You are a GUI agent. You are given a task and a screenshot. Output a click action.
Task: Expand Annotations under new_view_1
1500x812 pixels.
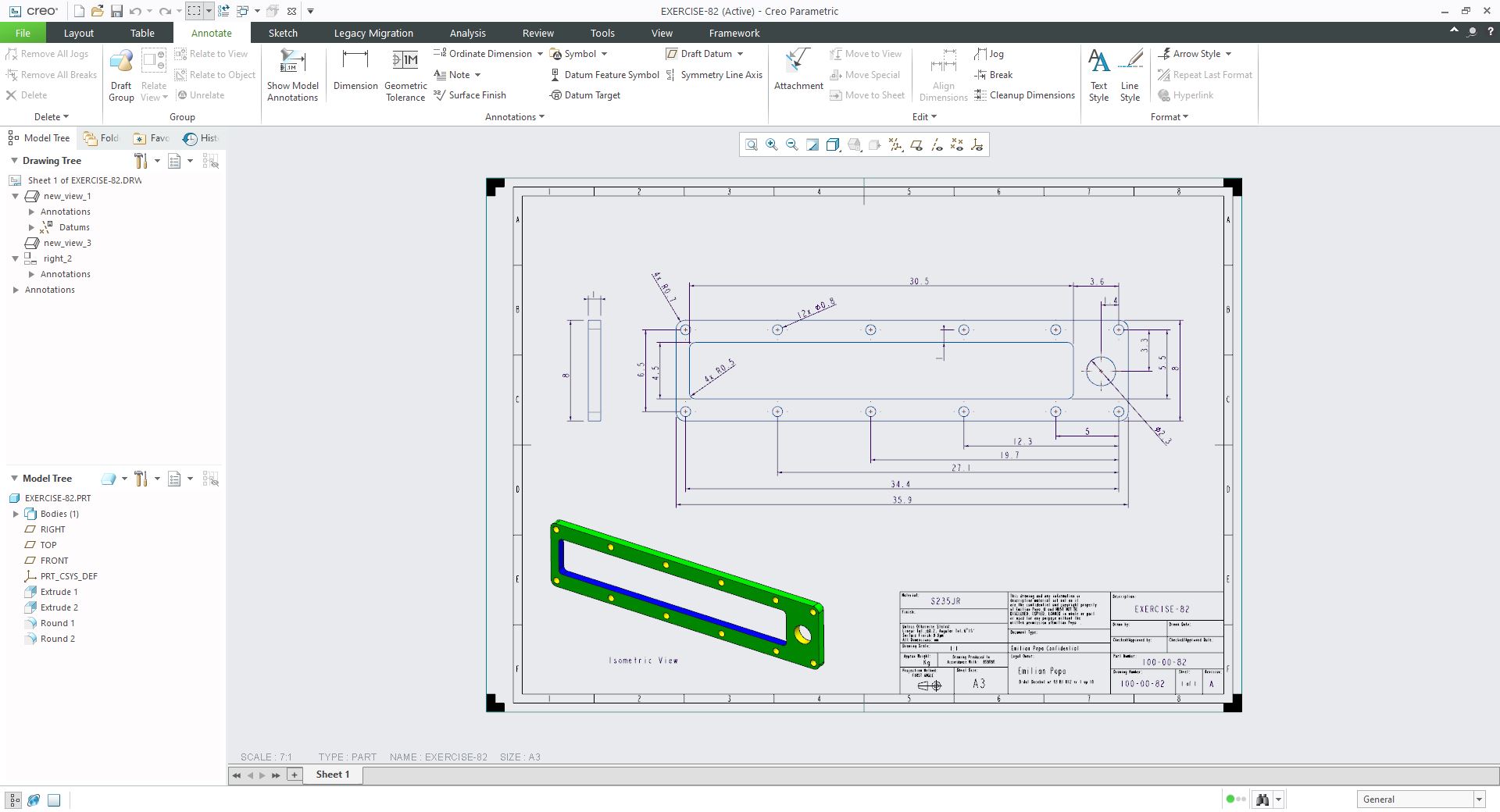click(x=31, y=212)
